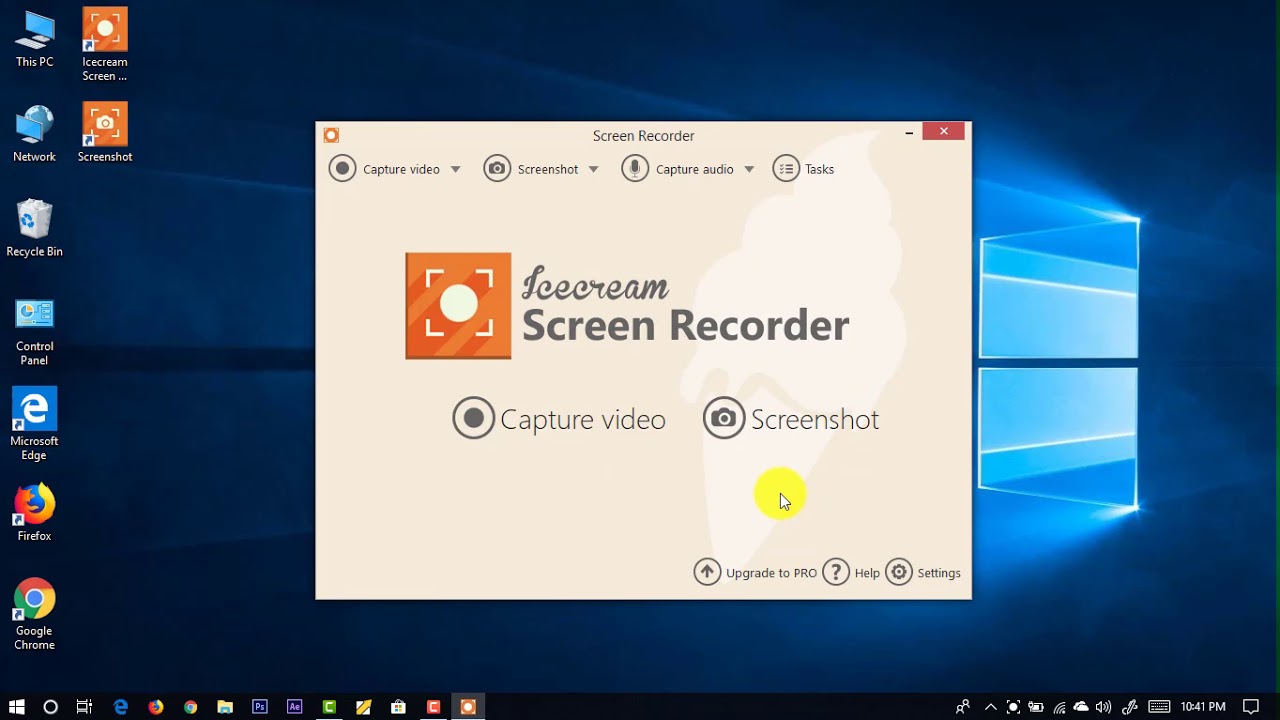Check battery status icon in tray
1280x720 pixels.
point(1036,706)
